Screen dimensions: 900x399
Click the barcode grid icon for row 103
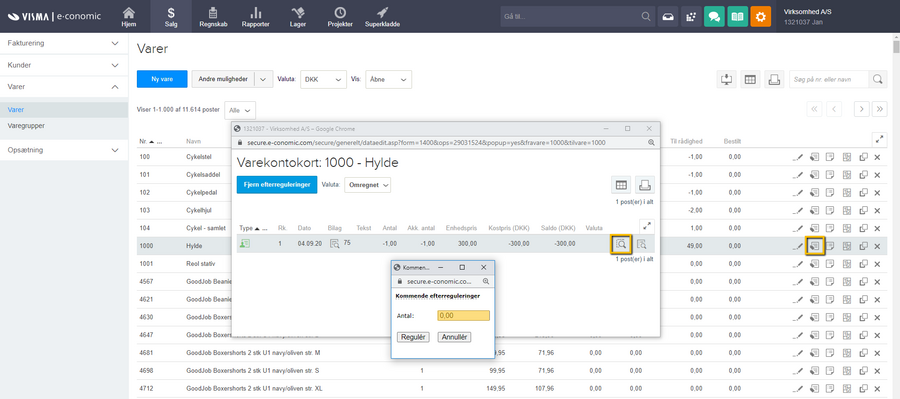point(846,211)
